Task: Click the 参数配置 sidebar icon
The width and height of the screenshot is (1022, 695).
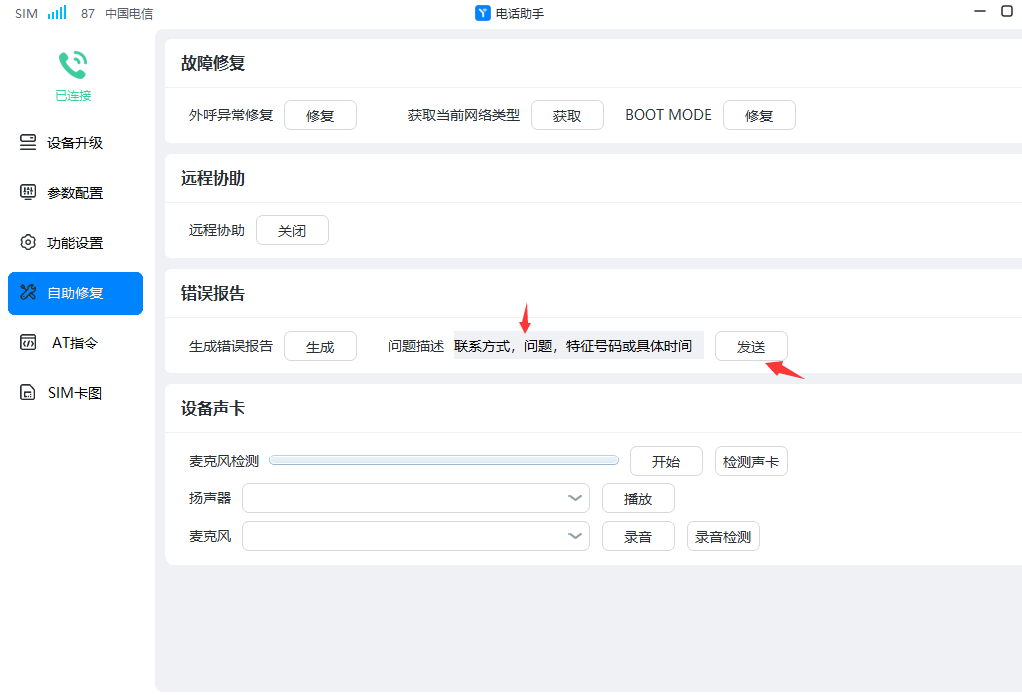Action: 28,192
